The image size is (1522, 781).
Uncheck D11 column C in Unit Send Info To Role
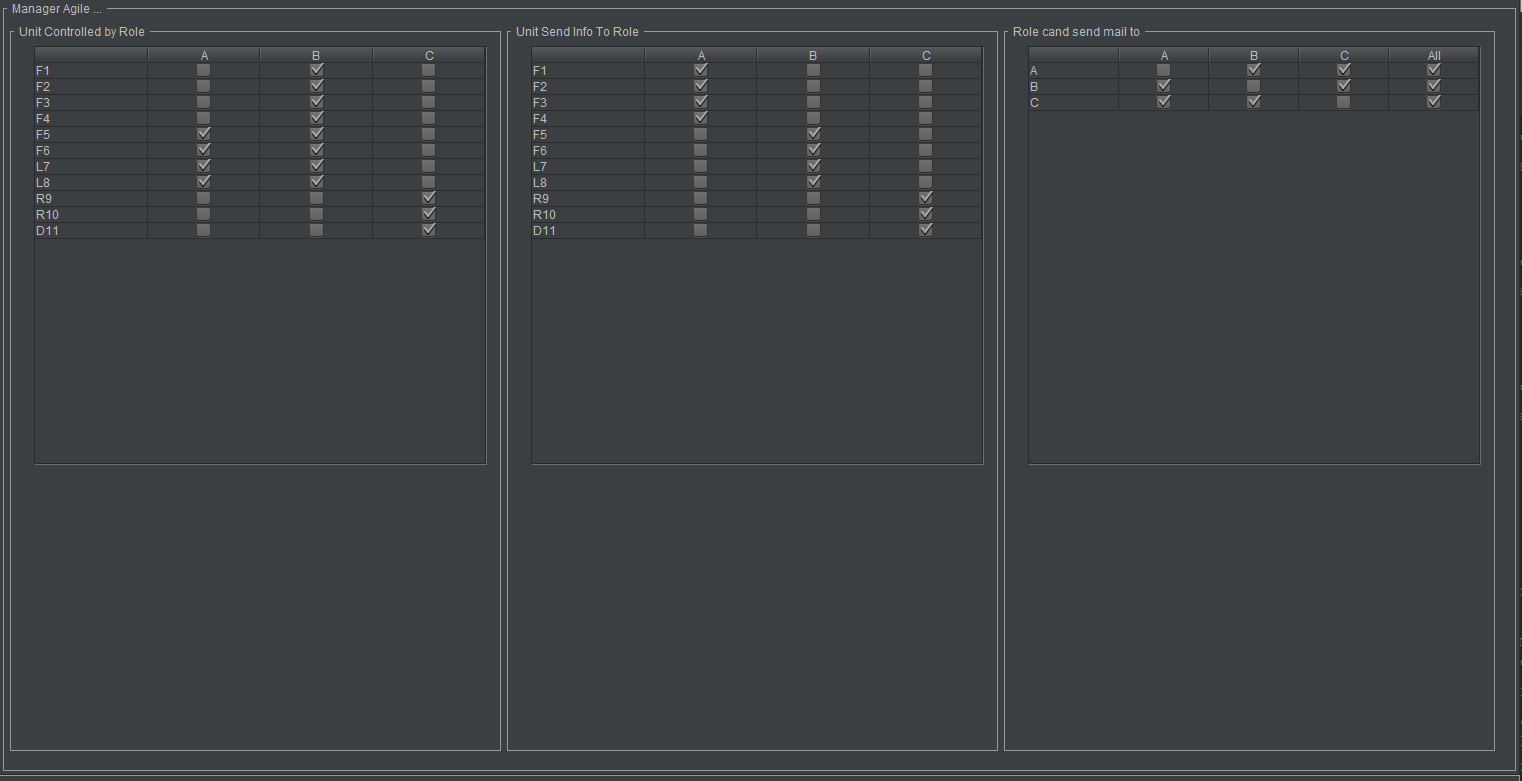(926, 231)
